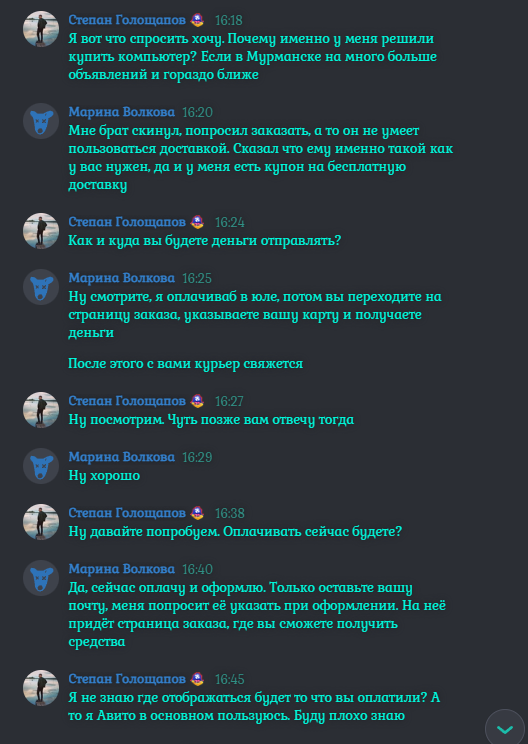Click the 16:38 timestamp
Screen dimensions: 528x744
(230, 513)
